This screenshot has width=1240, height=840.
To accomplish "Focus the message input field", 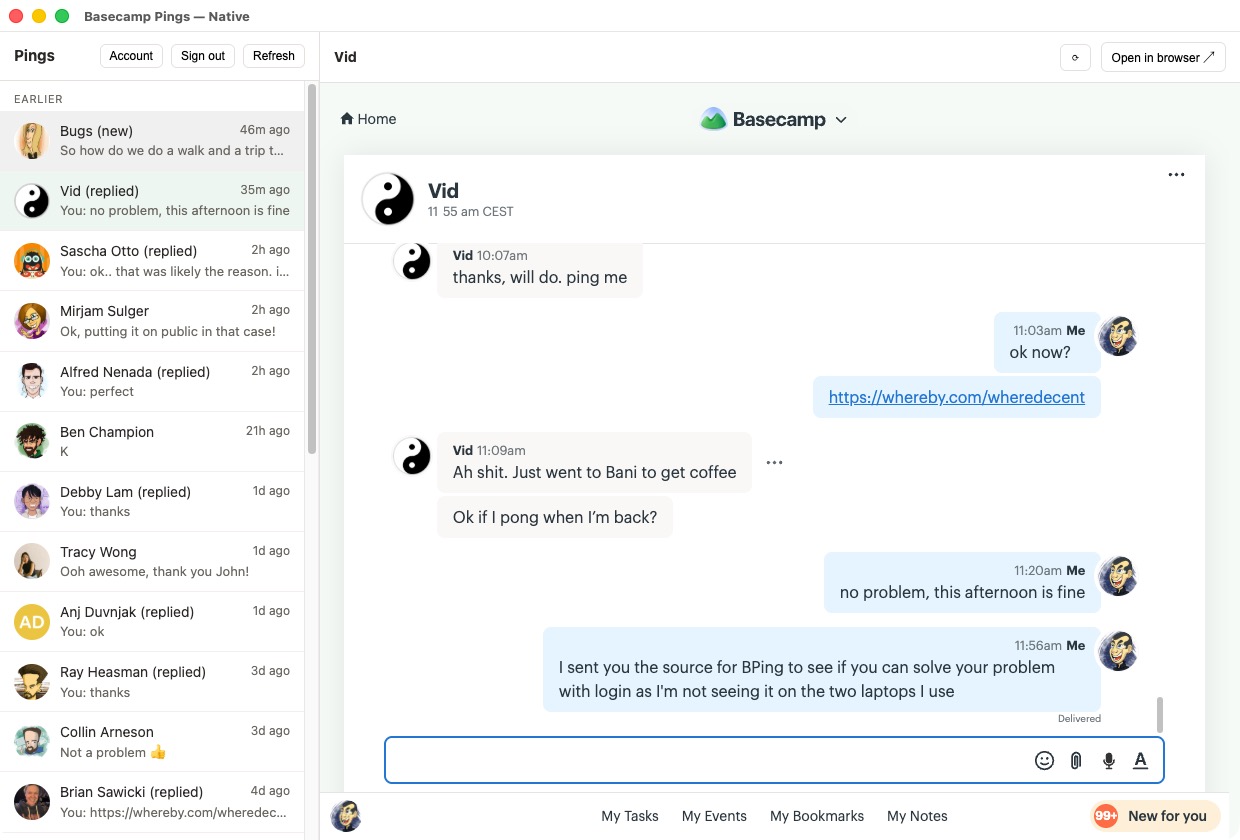I will (x=705, y=760).
